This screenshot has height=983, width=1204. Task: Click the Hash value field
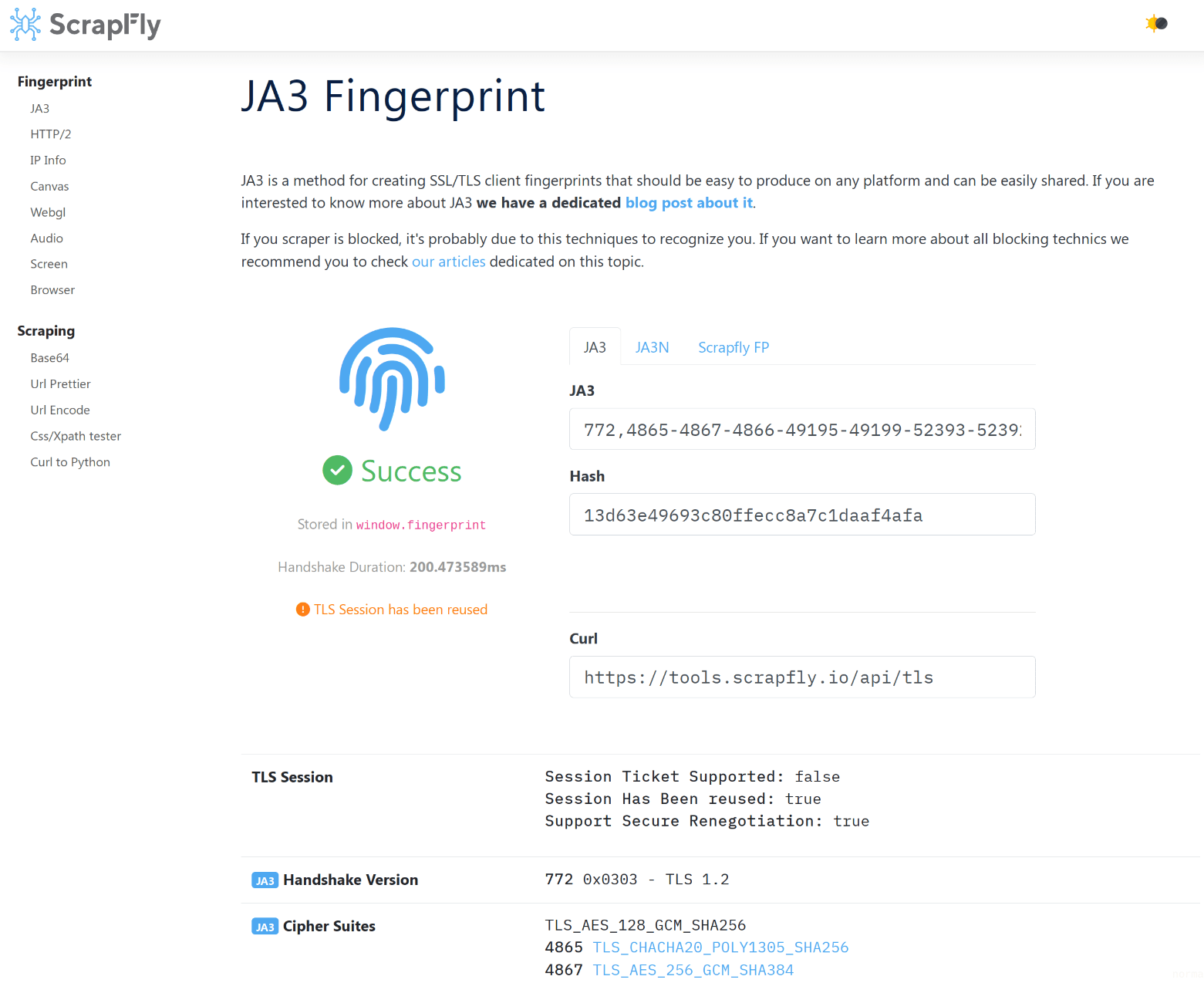[802, 514]
